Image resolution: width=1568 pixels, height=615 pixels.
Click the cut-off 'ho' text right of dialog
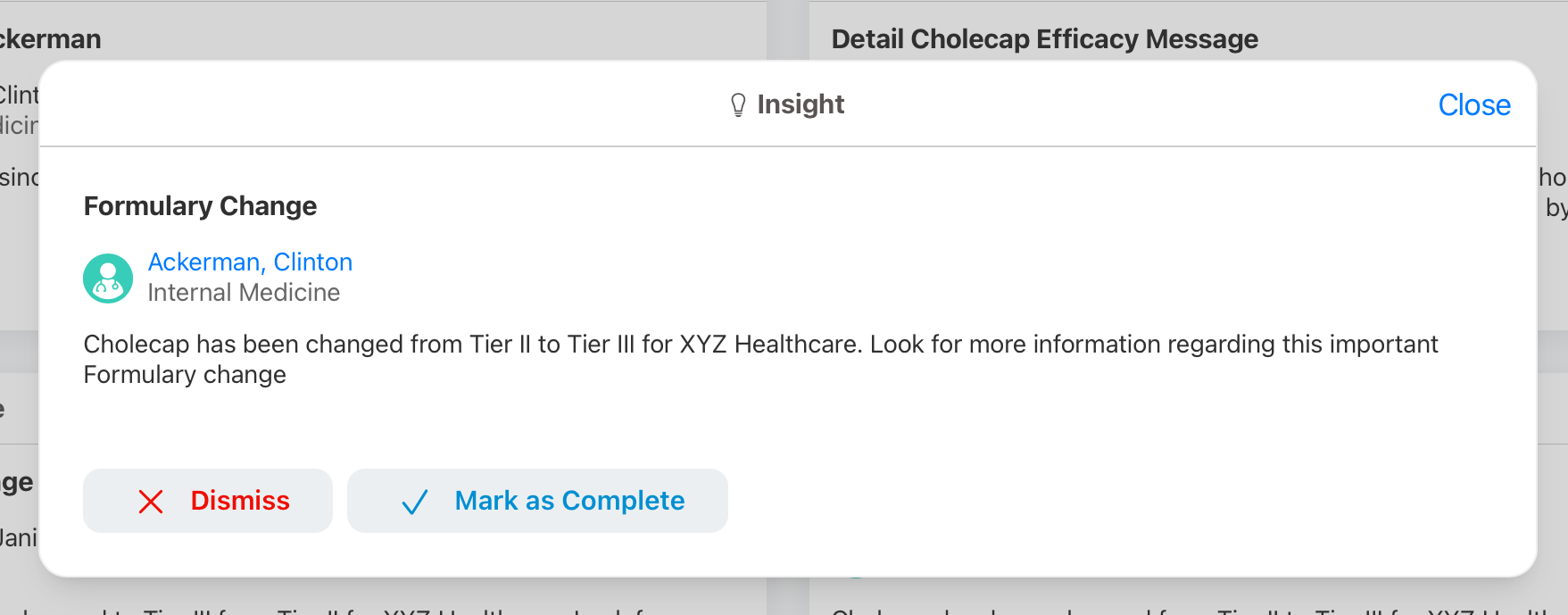1552,178
